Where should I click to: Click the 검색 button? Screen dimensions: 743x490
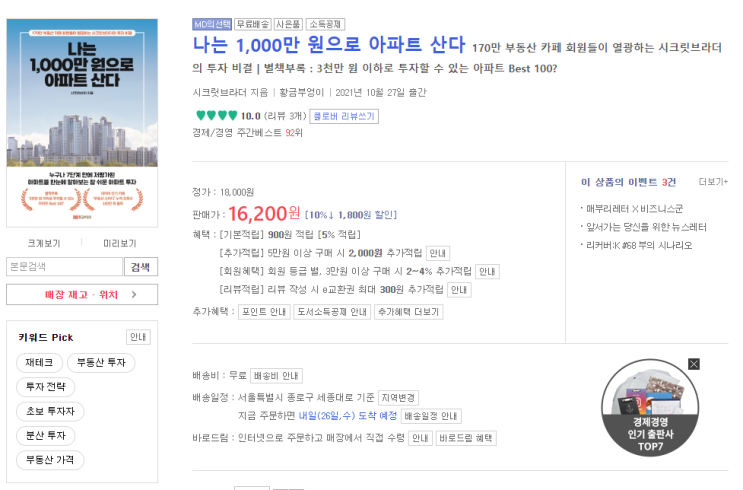(x=140, y=267)
